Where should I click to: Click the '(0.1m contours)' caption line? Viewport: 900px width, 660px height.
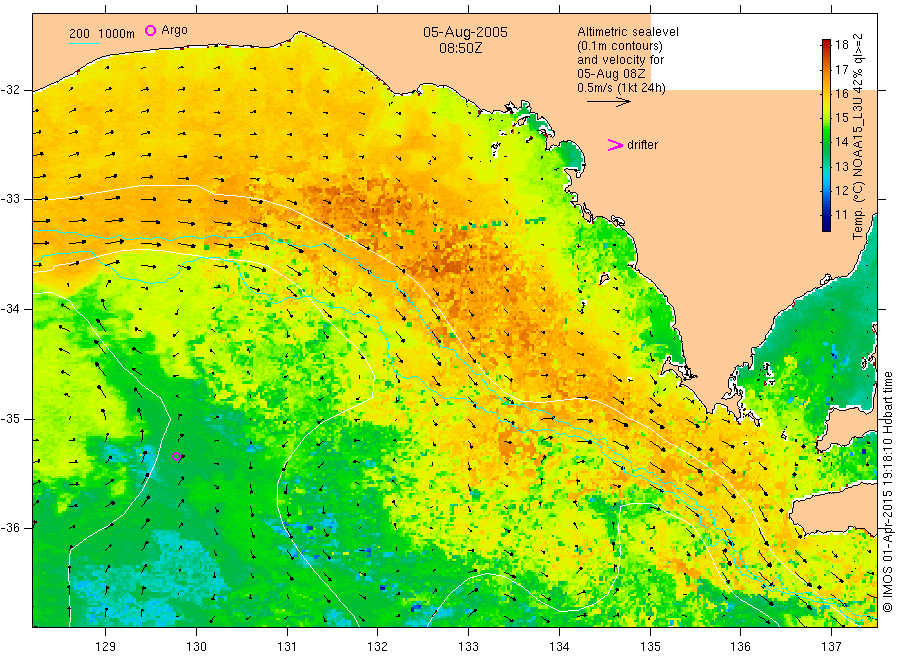tap(619, 46)
